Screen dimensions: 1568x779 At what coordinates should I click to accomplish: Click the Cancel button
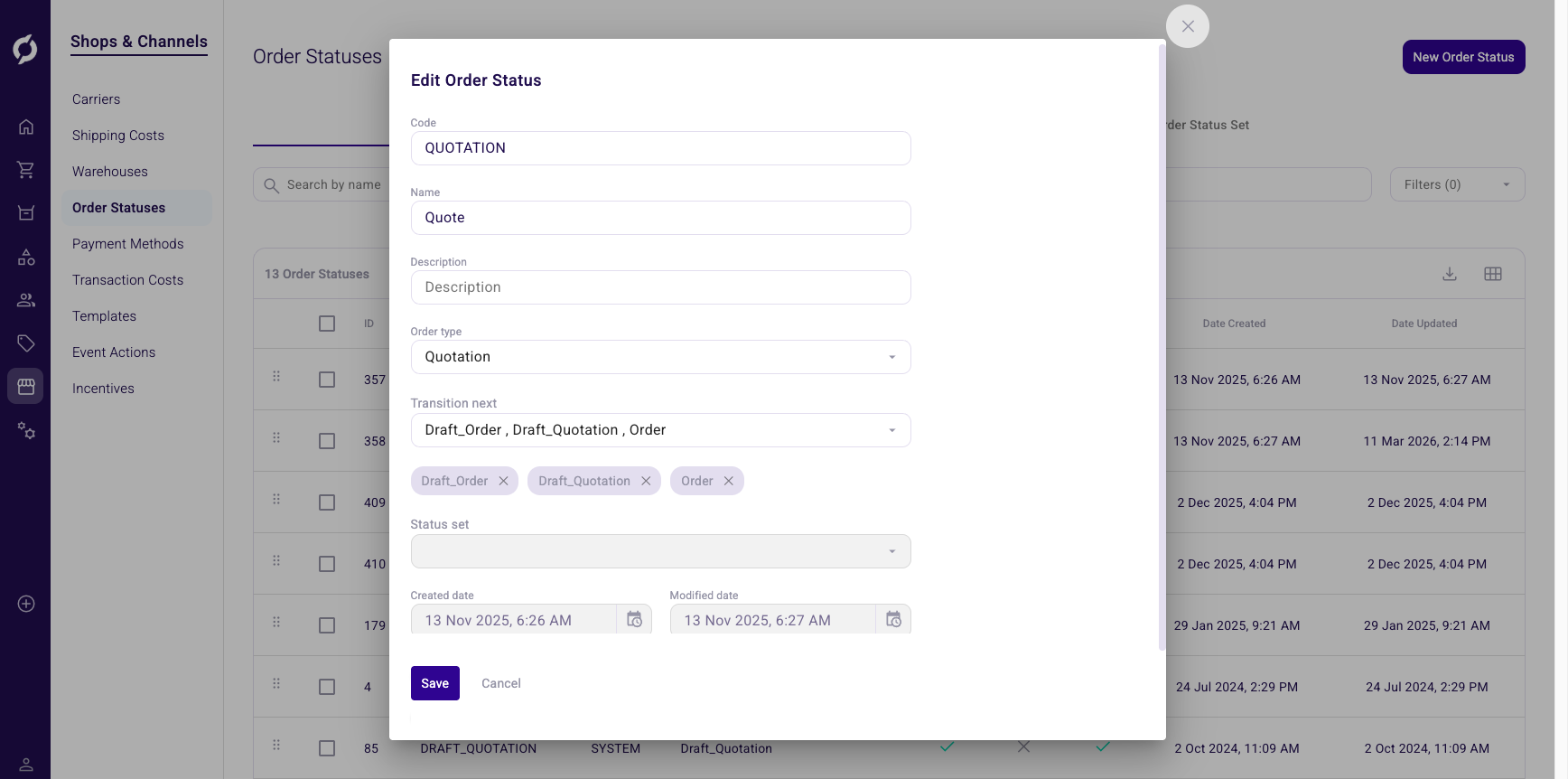(500, 683)
